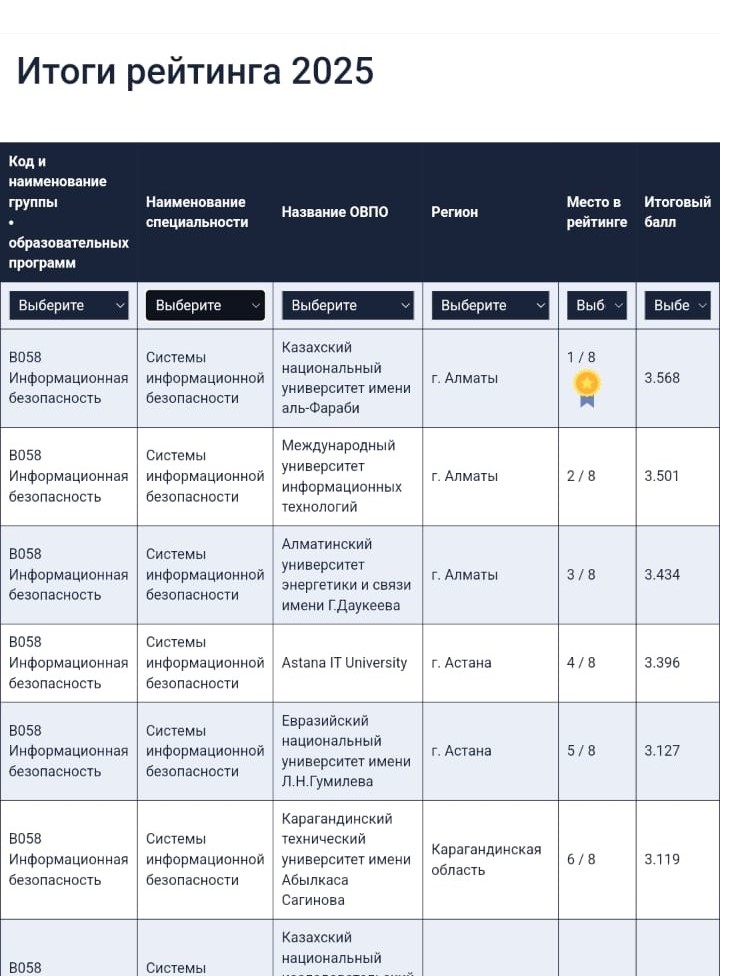Select the Гумилева university name cell
This screenshot has height=976, width=732.
click(347, 751)
